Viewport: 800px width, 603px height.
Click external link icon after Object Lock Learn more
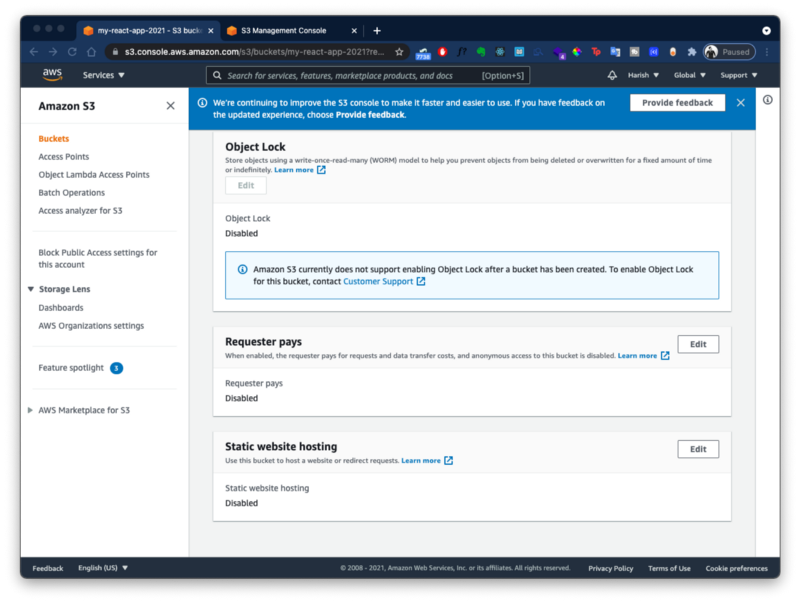tap(321, 170)
